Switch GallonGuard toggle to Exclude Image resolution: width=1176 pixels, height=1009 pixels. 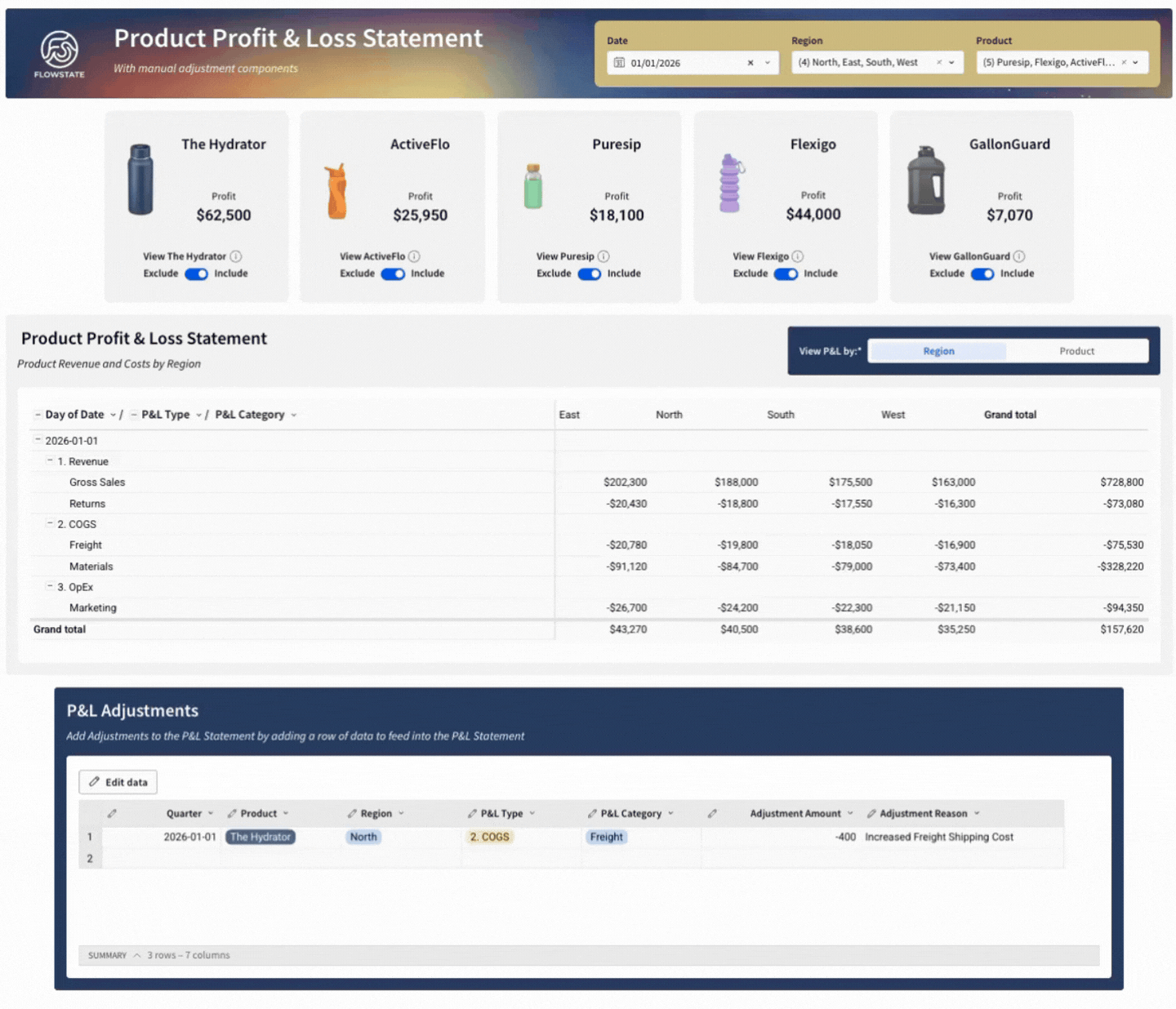click(982, 274)
